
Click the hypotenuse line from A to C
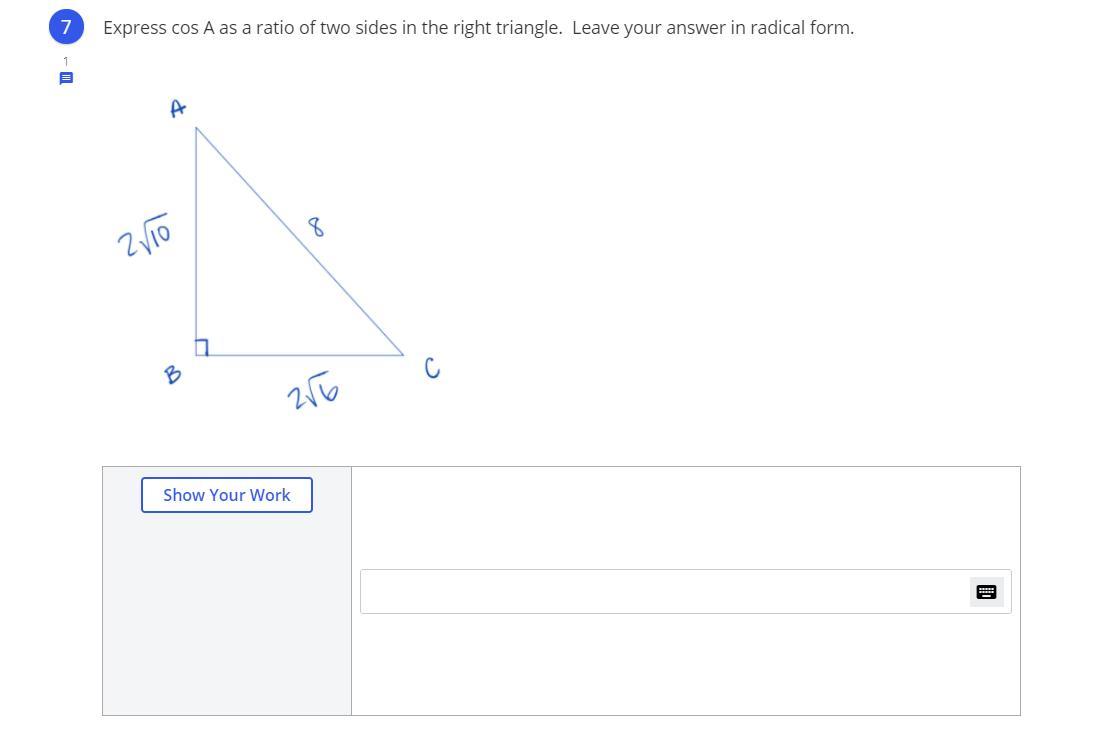click(x=300, y=241)
